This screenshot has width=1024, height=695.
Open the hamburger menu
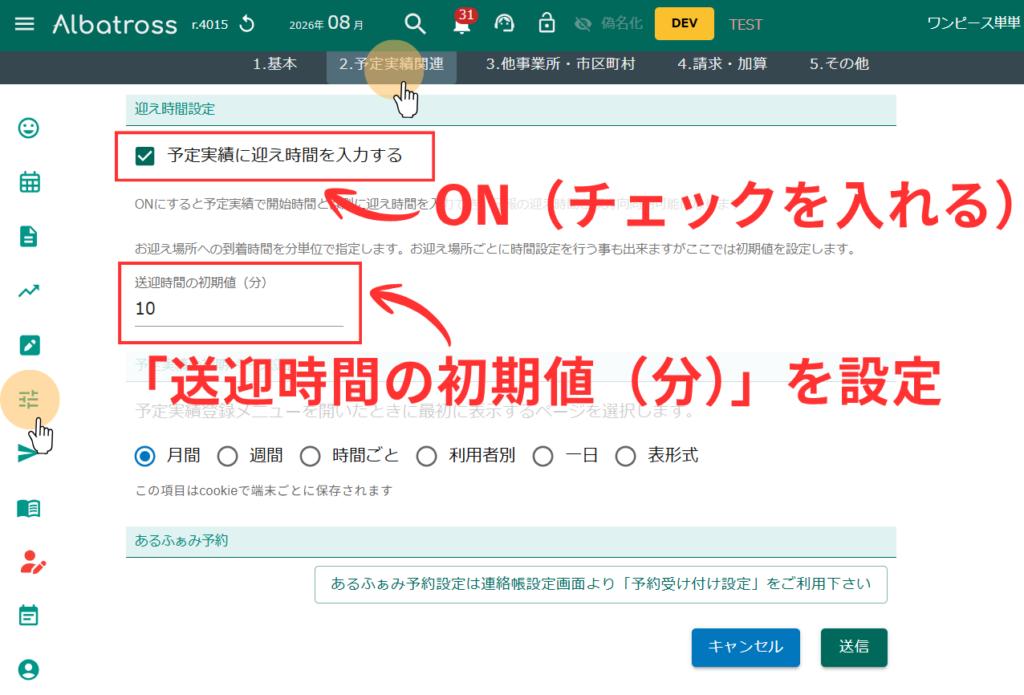click(25, 24)
